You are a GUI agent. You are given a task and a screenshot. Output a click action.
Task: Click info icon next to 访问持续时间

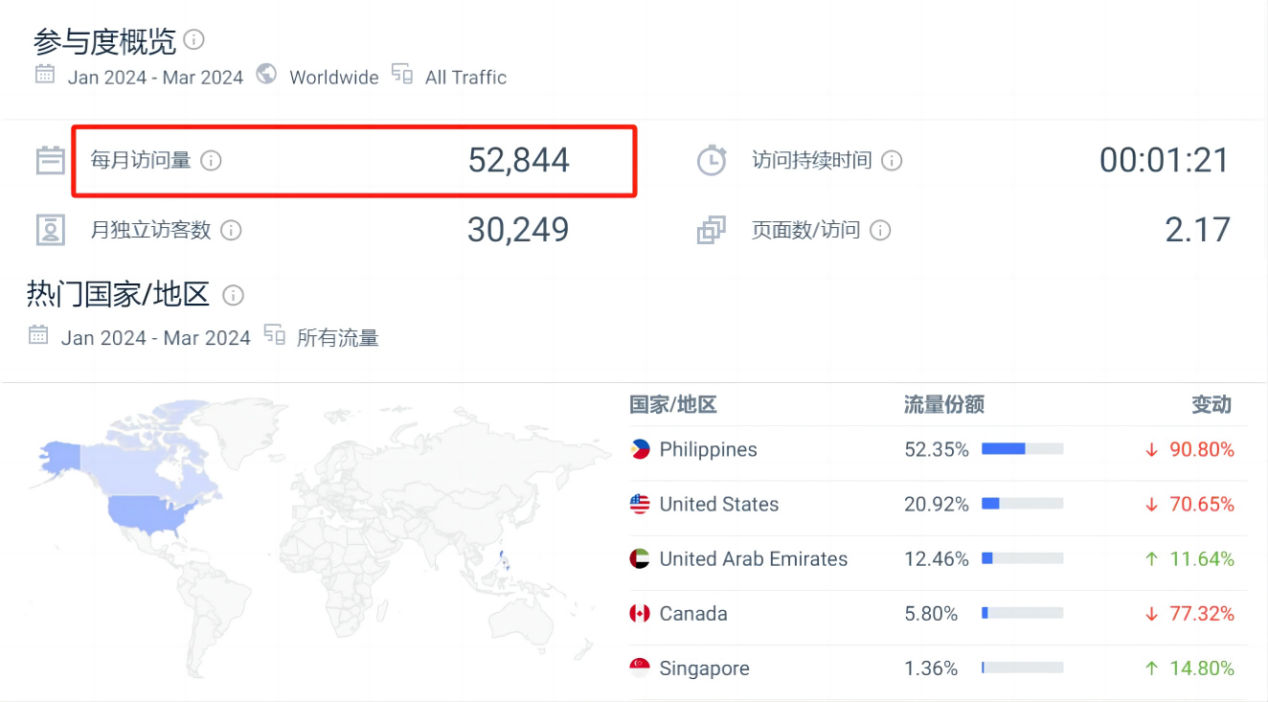892,160
